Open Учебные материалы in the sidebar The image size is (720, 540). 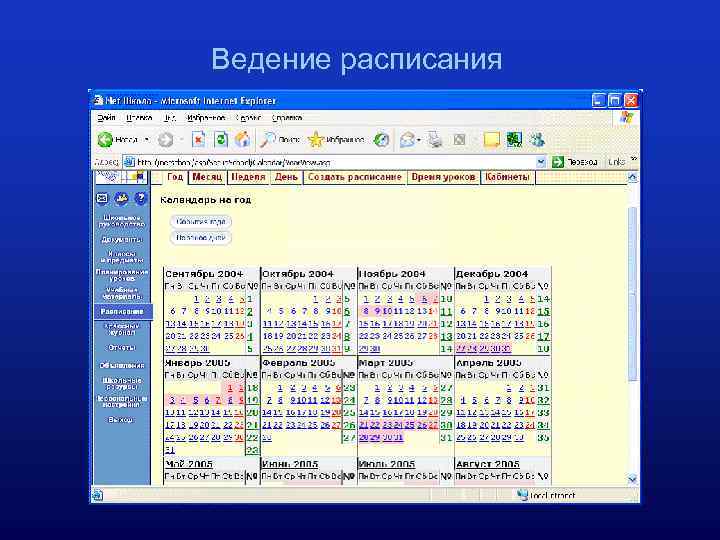(122, 293)
